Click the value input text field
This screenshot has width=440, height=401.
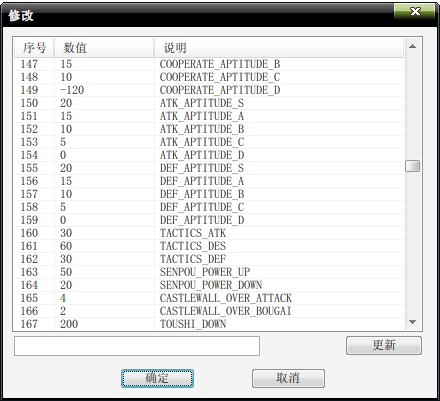[x=137, y=346]
